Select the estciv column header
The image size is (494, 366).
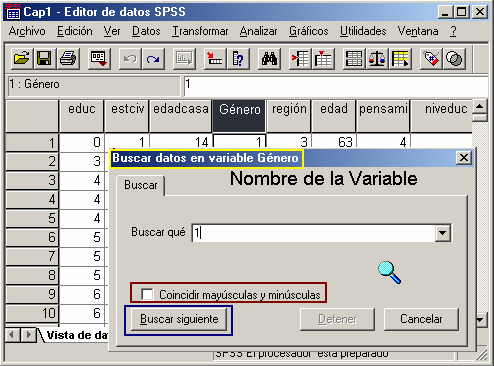coord(127,115)
